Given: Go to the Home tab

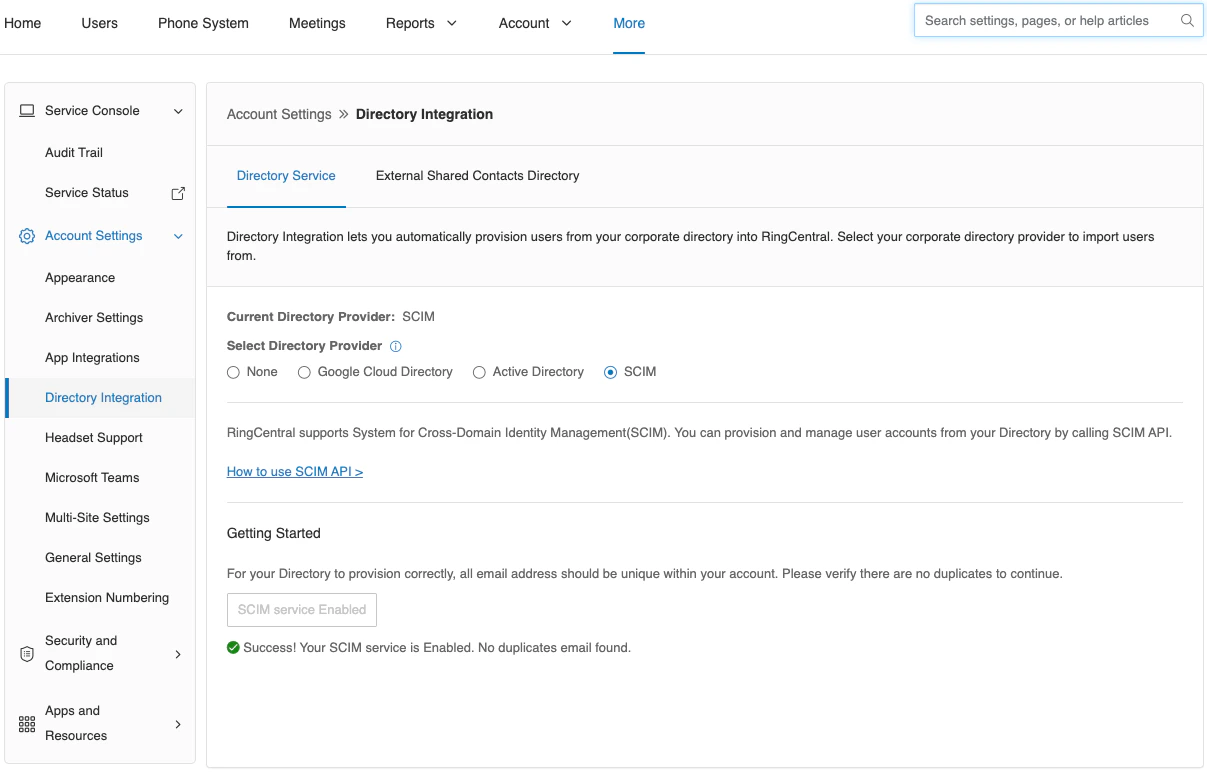Looking at the screenshot, I should pyautogui.click(x=23, y=23).
